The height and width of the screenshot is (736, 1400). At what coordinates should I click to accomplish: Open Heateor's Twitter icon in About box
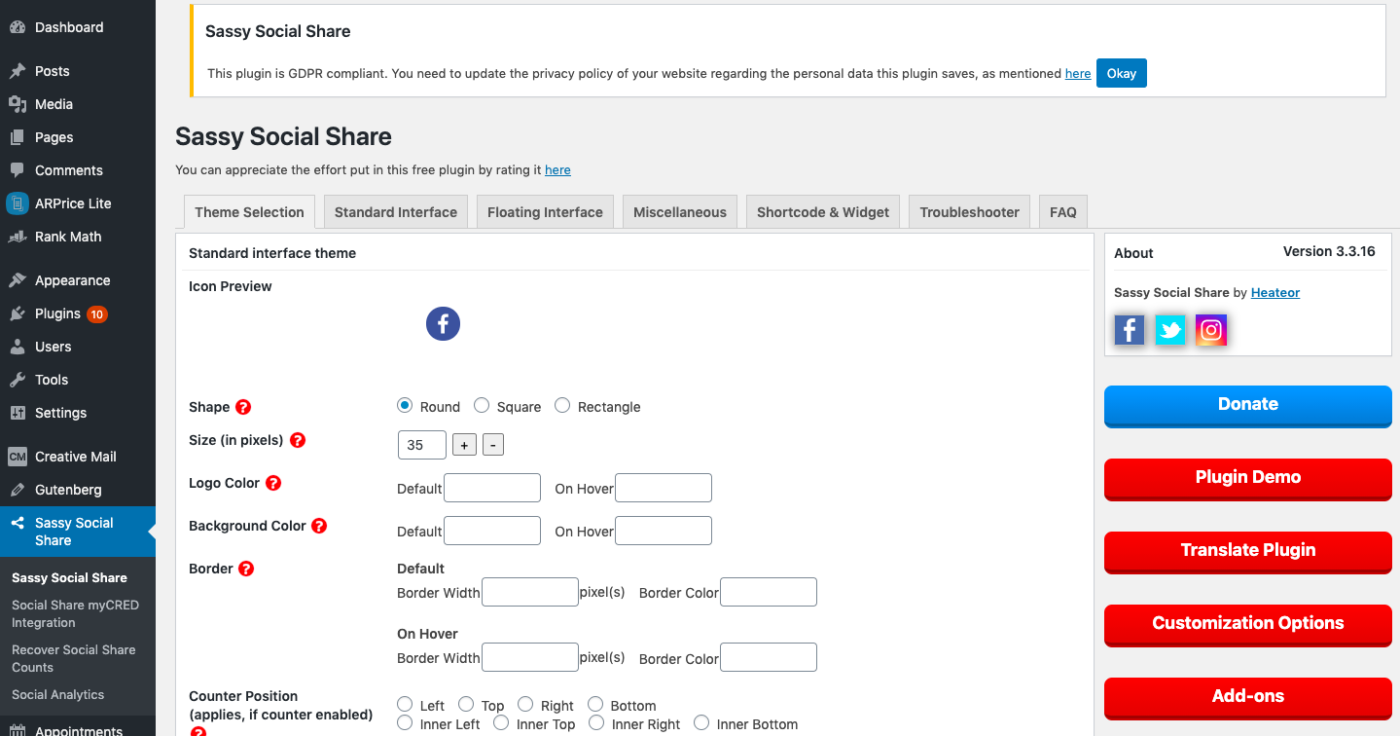click(x=1170, y=330)
